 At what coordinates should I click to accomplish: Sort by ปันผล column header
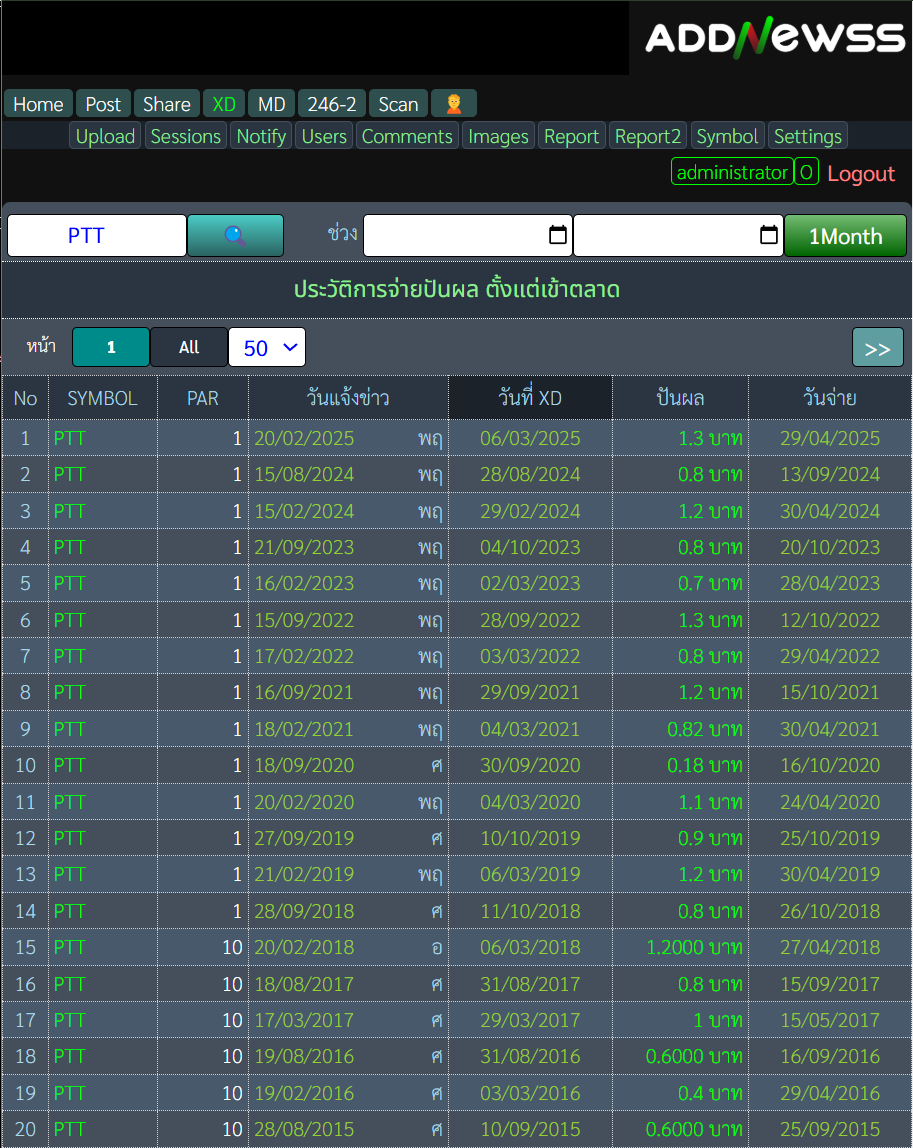coord(680,398)
